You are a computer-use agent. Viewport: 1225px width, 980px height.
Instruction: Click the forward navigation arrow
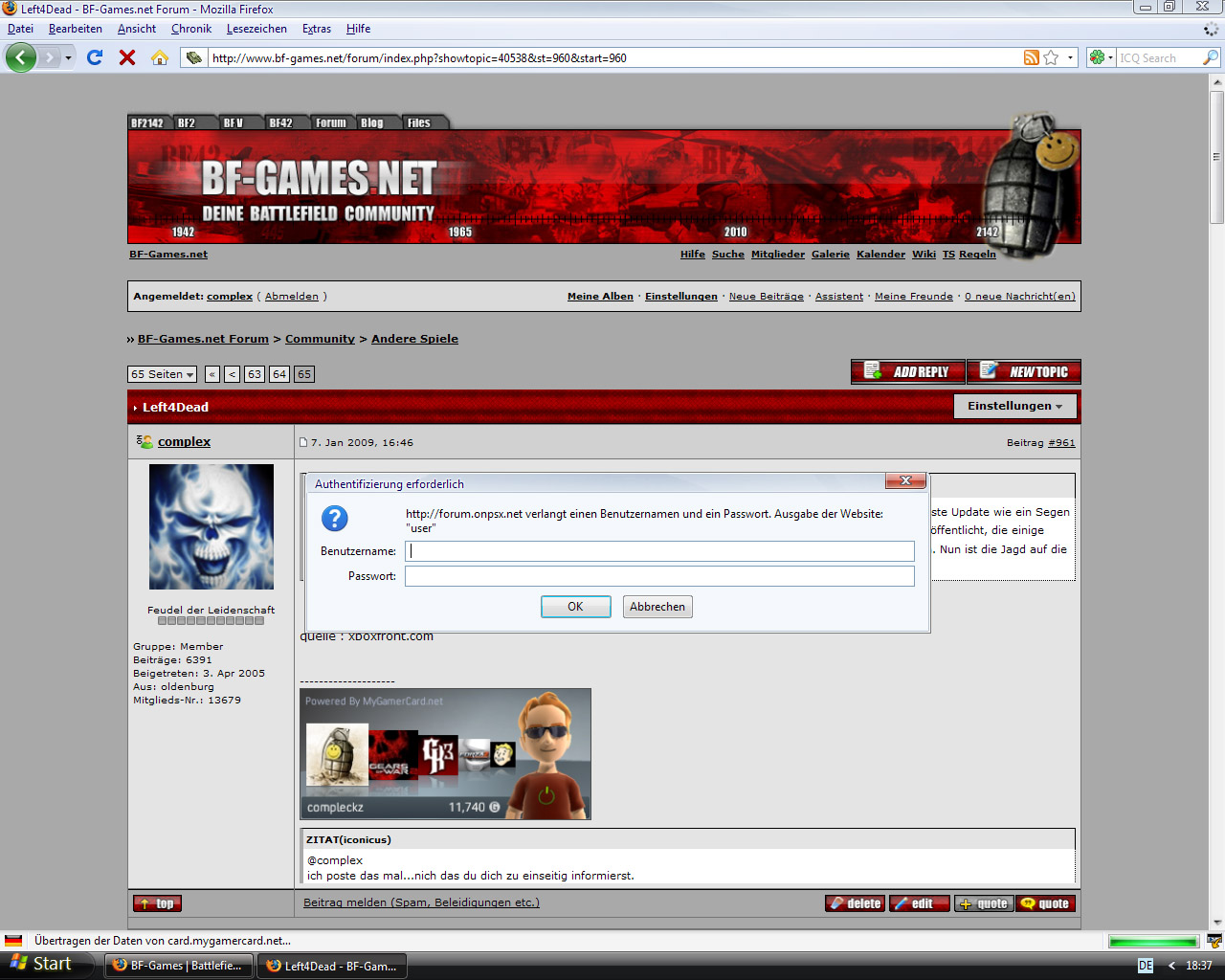click(50, 57)
